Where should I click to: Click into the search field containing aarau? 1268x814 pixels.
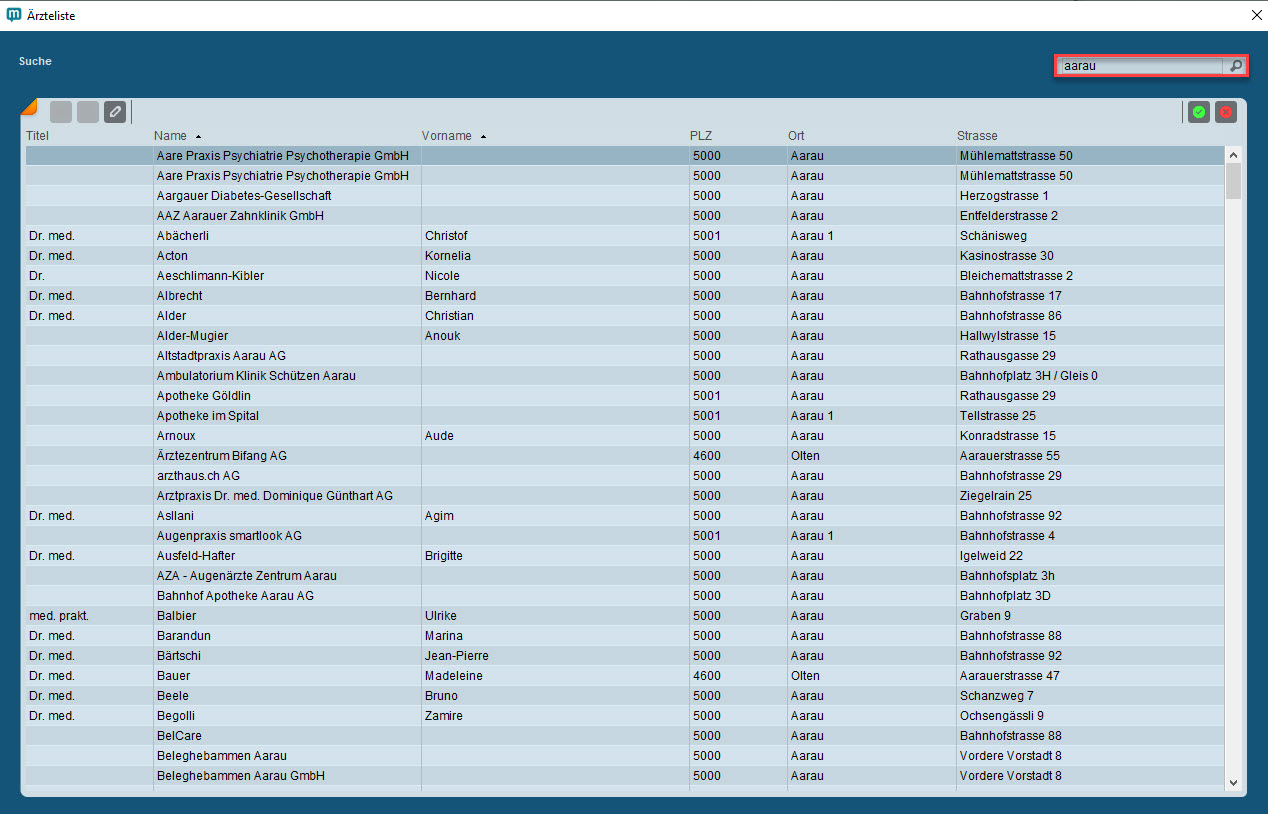pyautogui.click(x=1140, y=66)
